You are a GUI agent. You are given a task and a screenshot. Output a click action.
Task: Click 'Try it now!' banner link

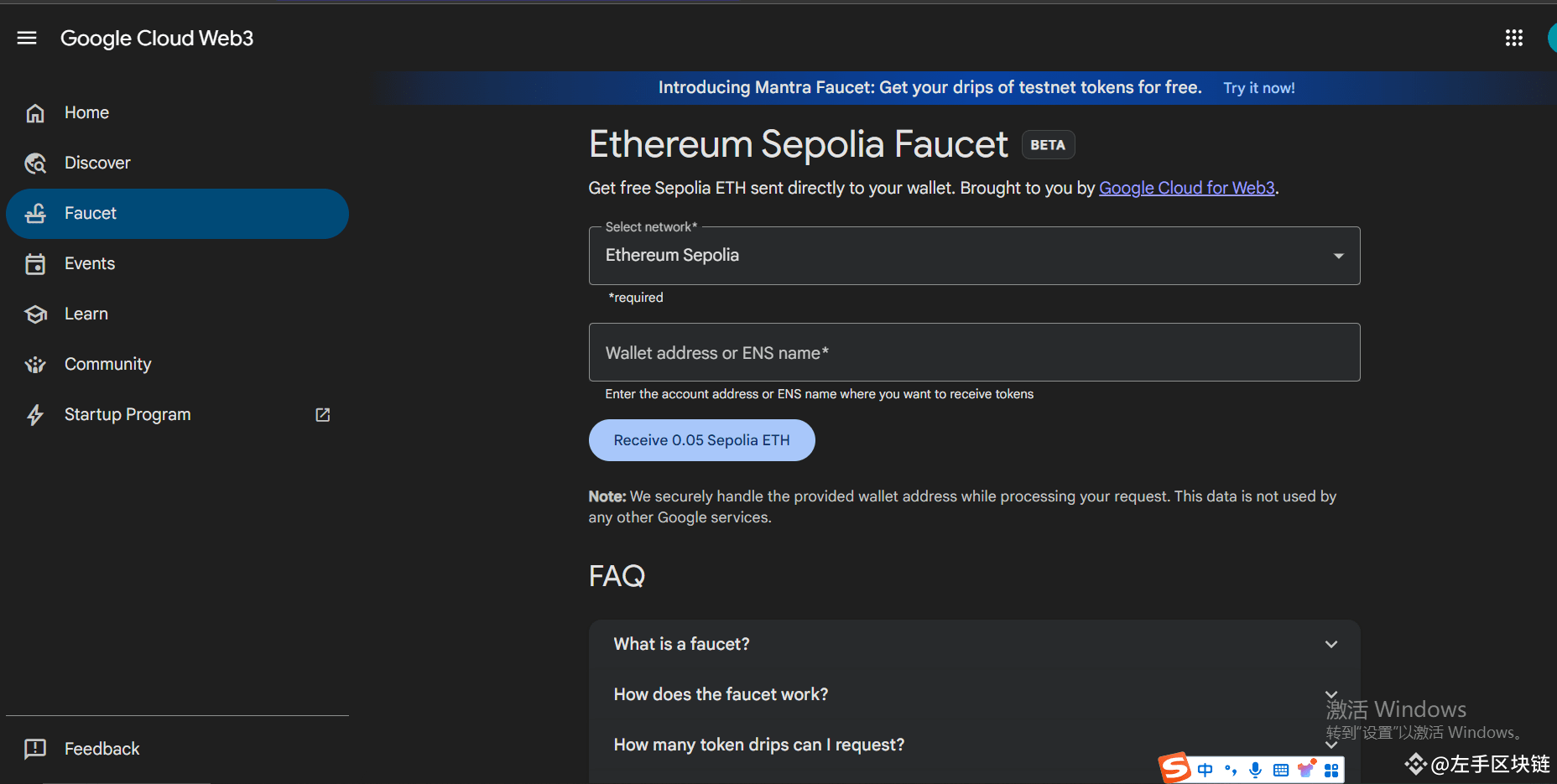point(1258,88)
